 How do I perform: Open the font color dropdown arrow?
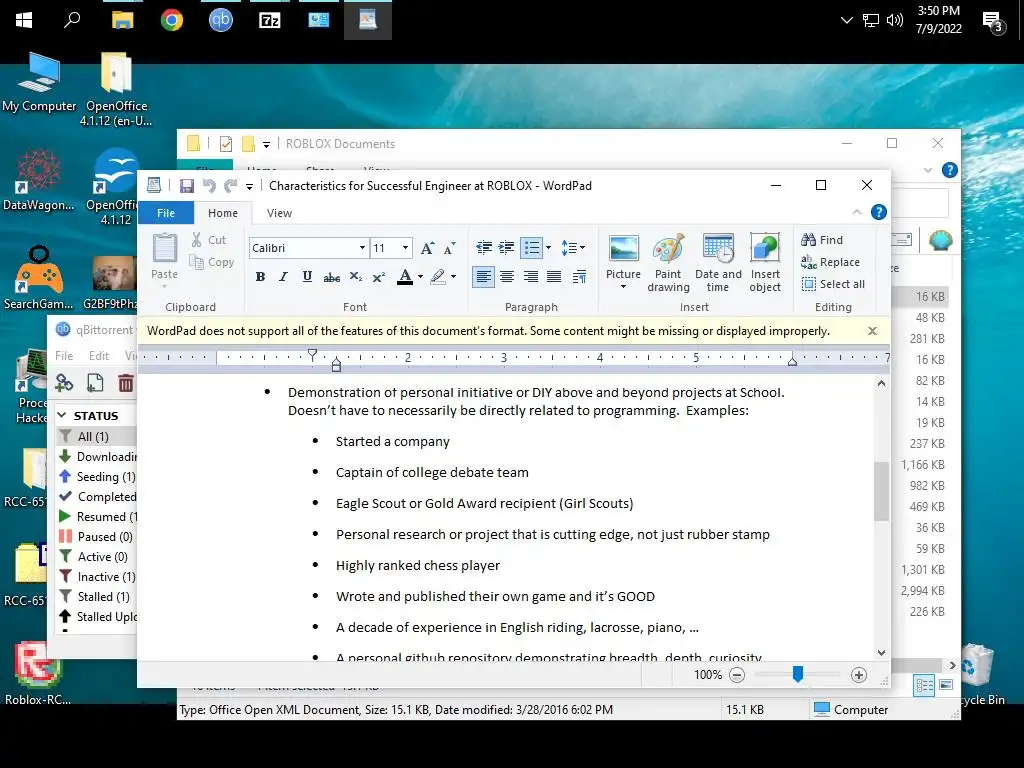point(420,276)
